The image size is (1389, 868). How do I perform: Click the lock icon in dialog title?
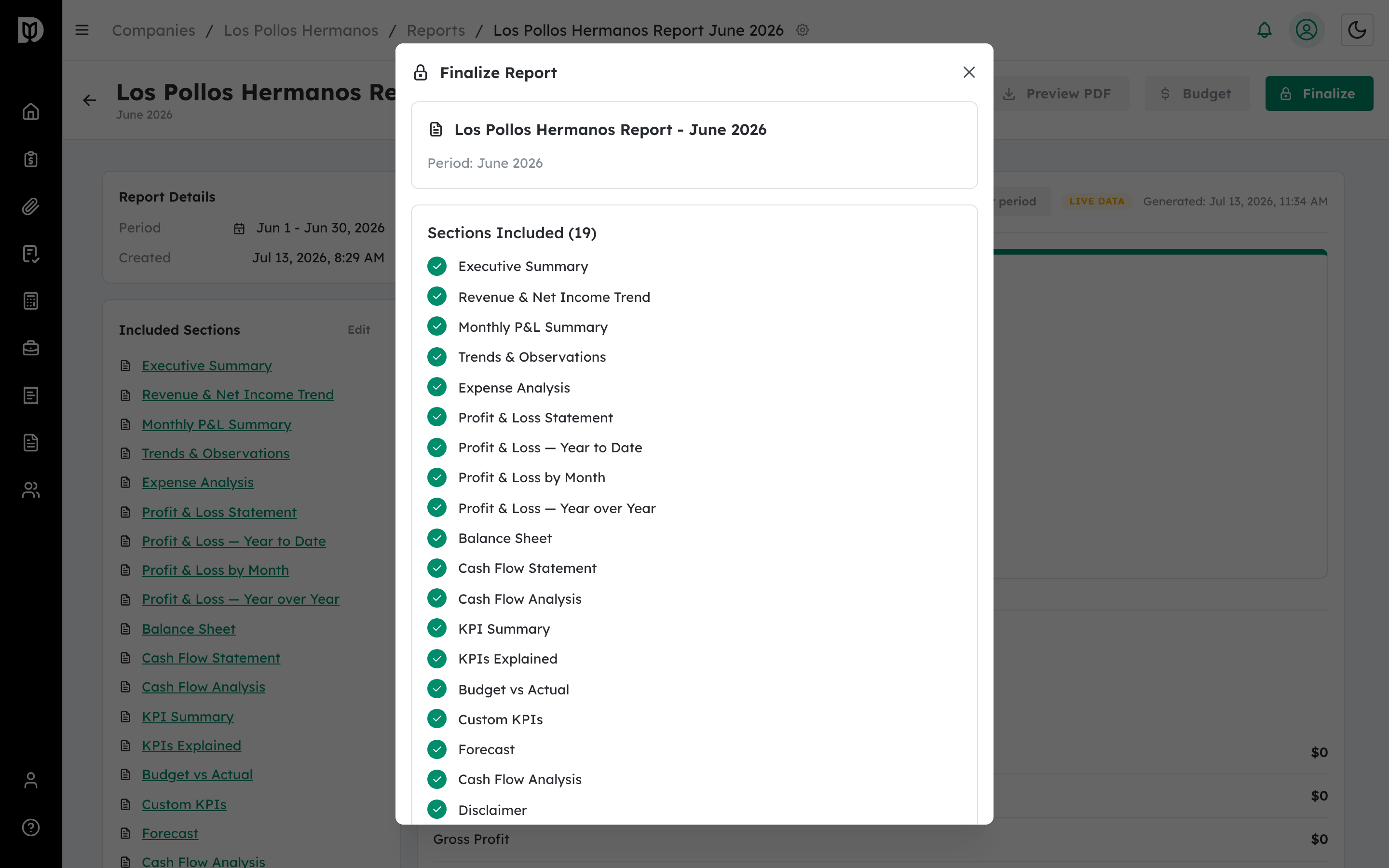421,72
